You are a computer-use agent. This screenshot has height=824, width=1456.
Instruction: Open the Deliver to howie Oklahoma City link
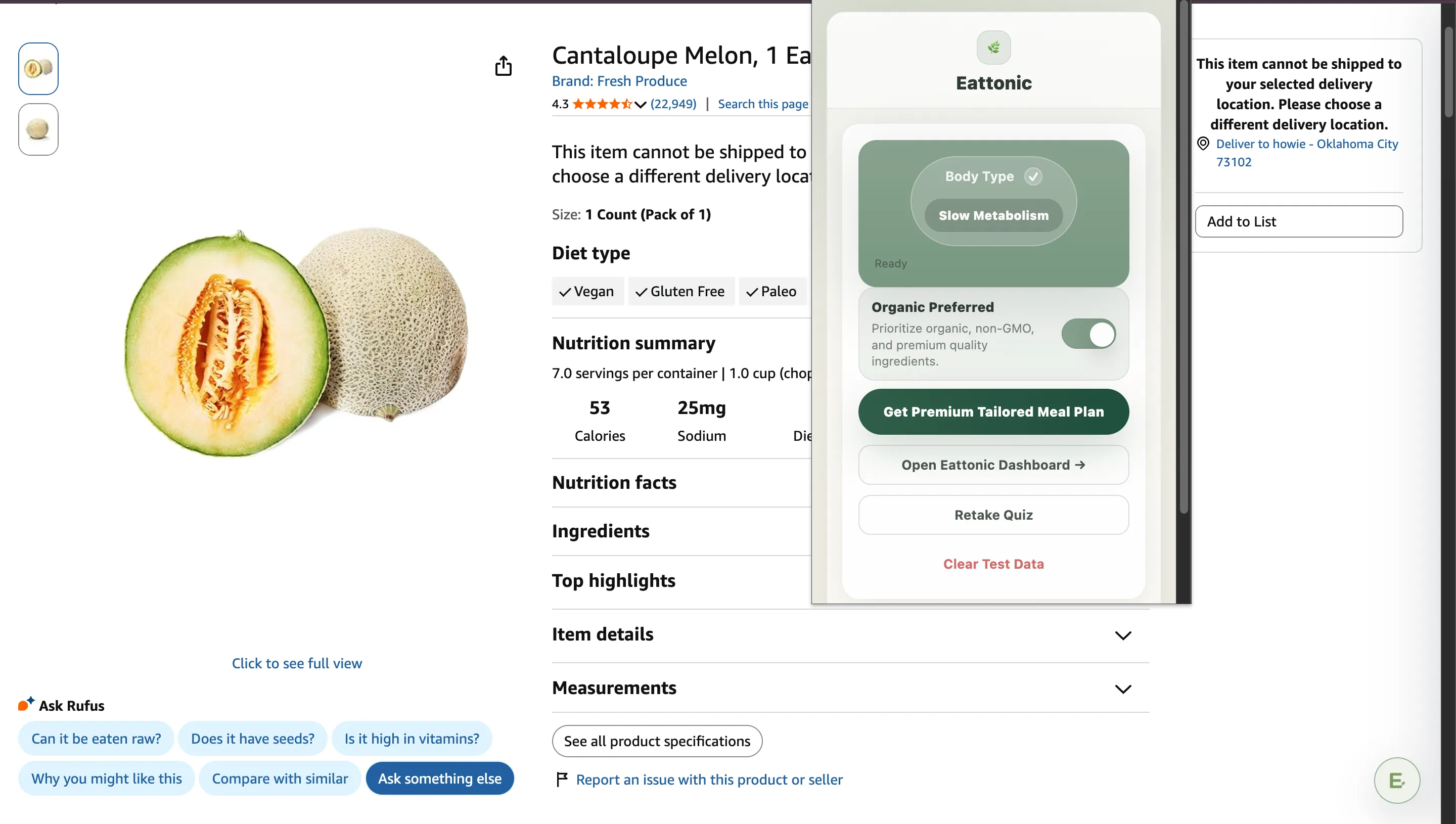(1307, 144)
